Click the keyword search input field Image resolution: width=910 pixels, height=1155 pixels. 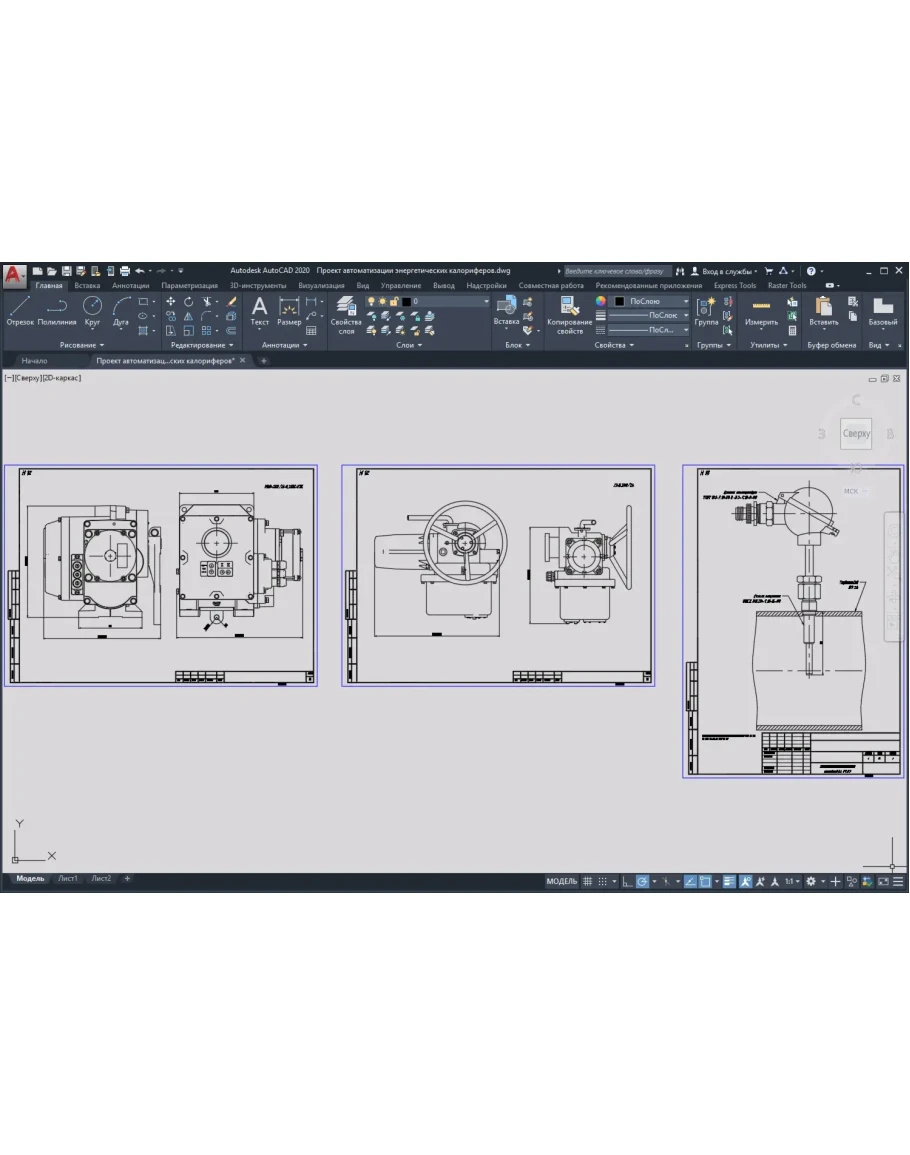click(x=615, y=270)
